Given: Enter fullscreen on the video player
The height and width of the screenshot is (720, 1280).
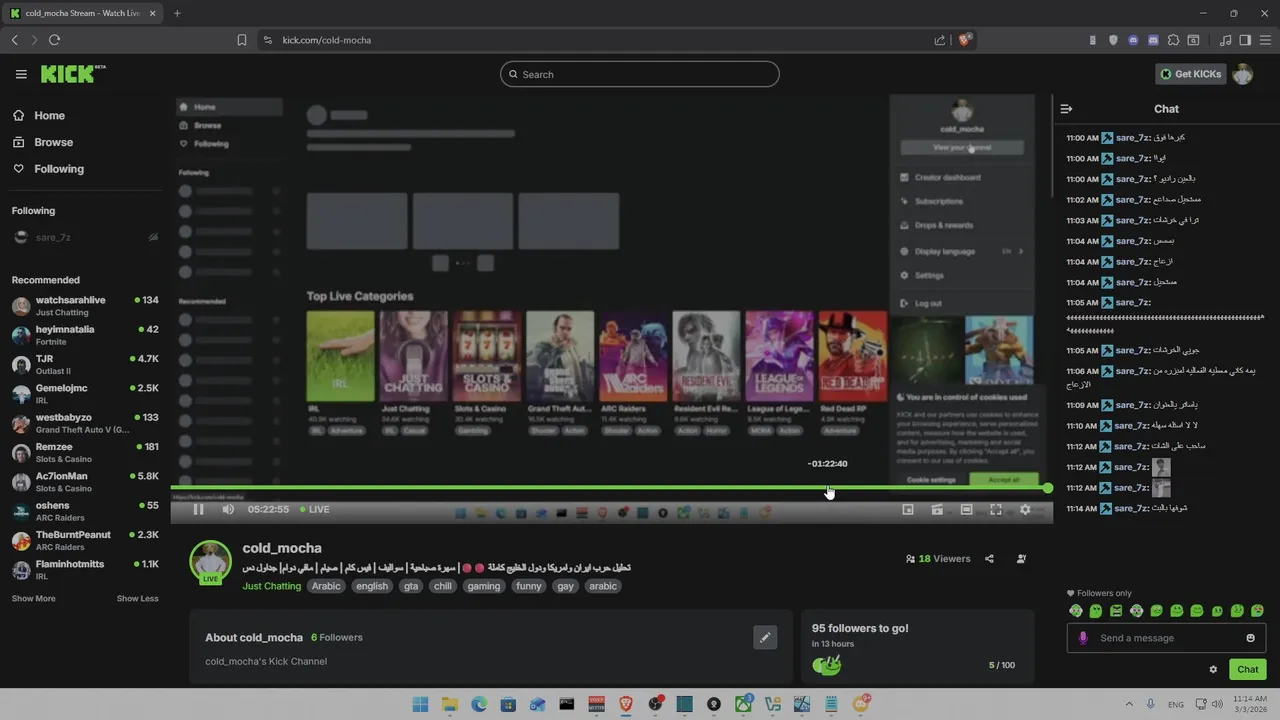Looking at the screenshot, I should [x=996, y=510].
